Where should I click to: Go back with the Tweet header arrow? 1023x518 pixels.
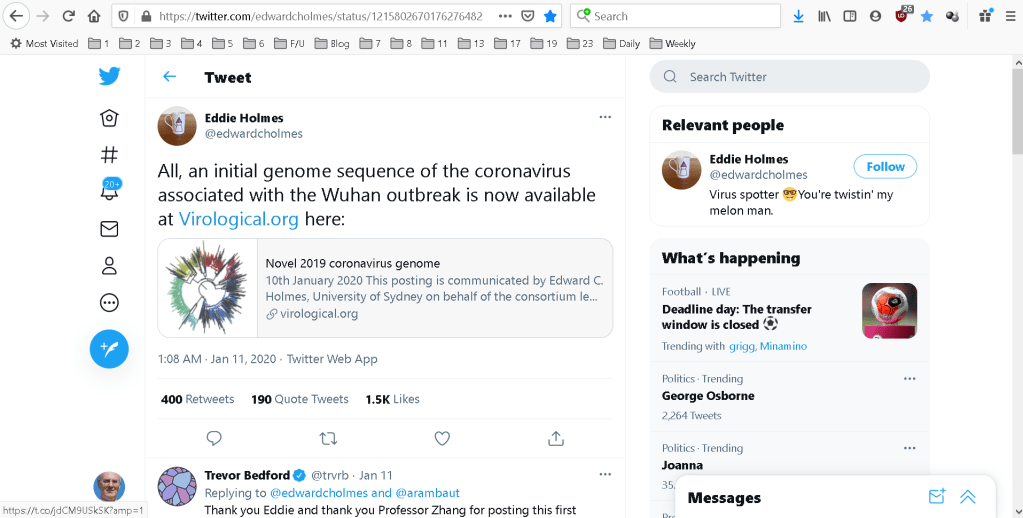(170, 77)
